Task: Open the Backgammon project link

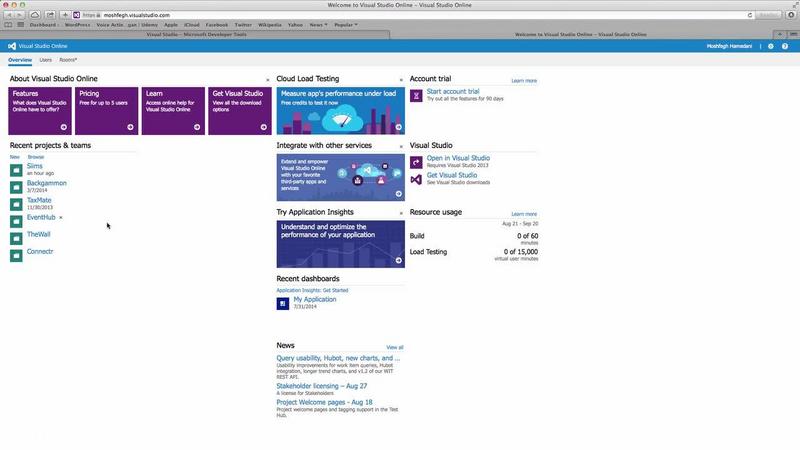Action: (x=46, y=183)
